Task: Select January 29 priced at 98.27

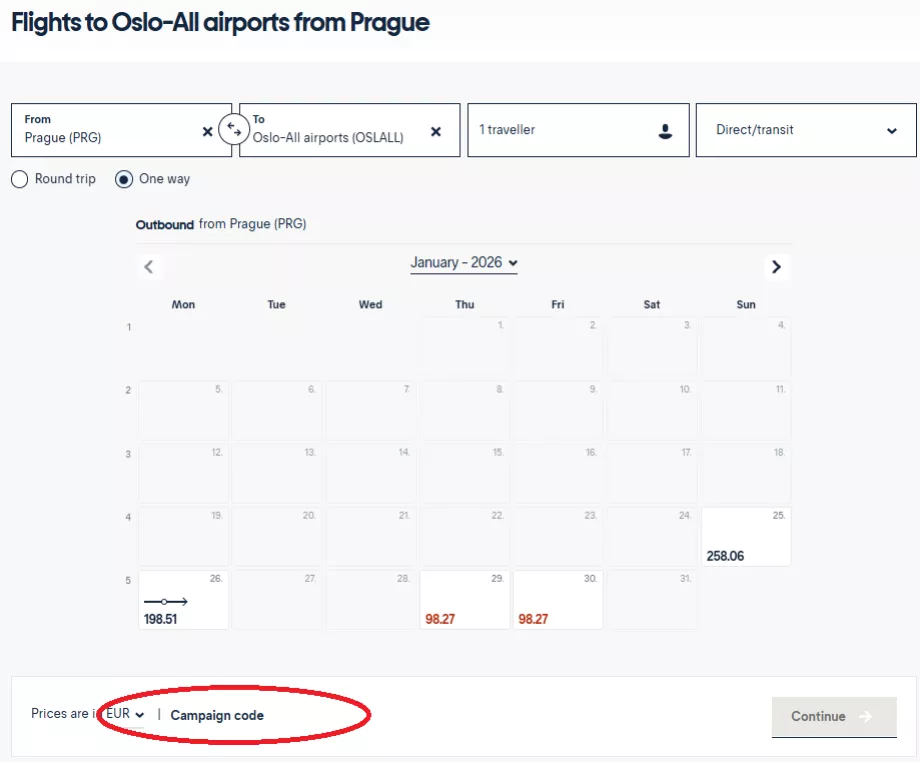Action: click(x=464, y=598)
